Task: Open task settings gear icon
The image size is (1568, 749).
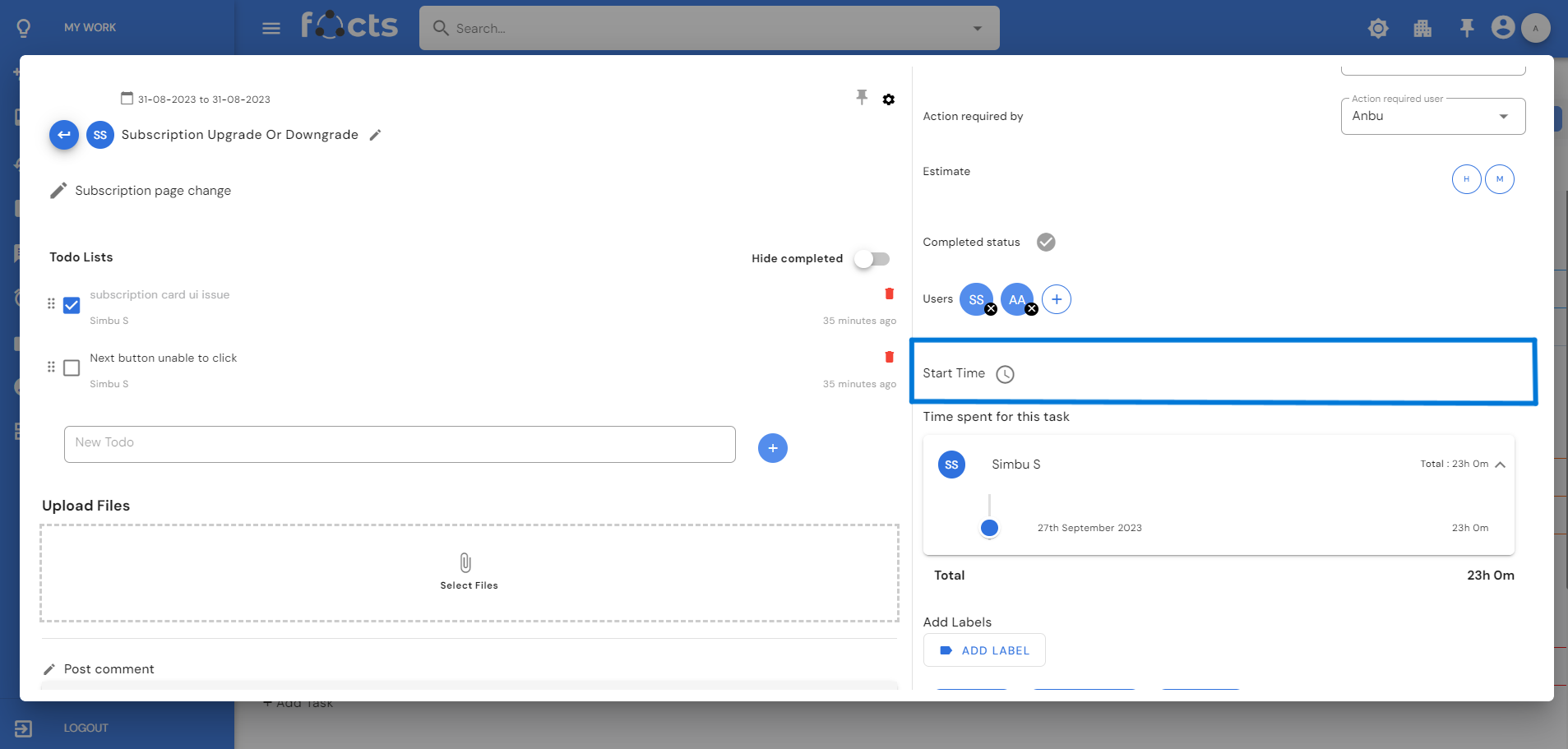Action: pos(889,99)
